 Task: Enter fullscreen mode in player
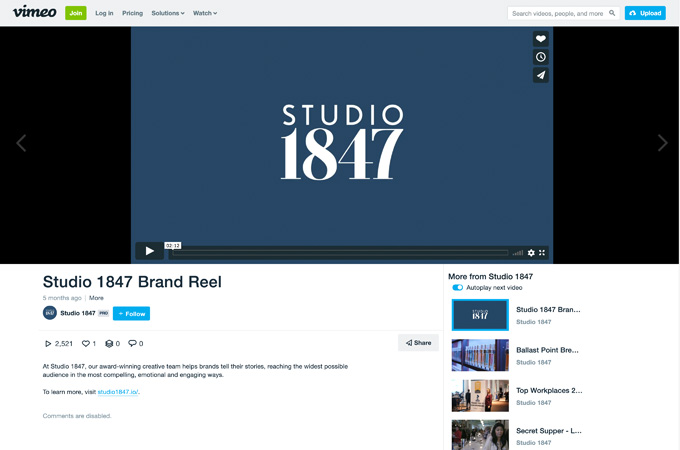pos(542,253)
